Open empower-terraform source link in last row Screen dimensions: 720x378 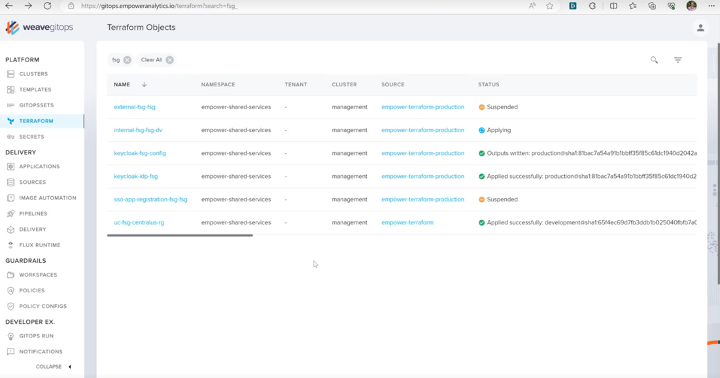(407, 222)
